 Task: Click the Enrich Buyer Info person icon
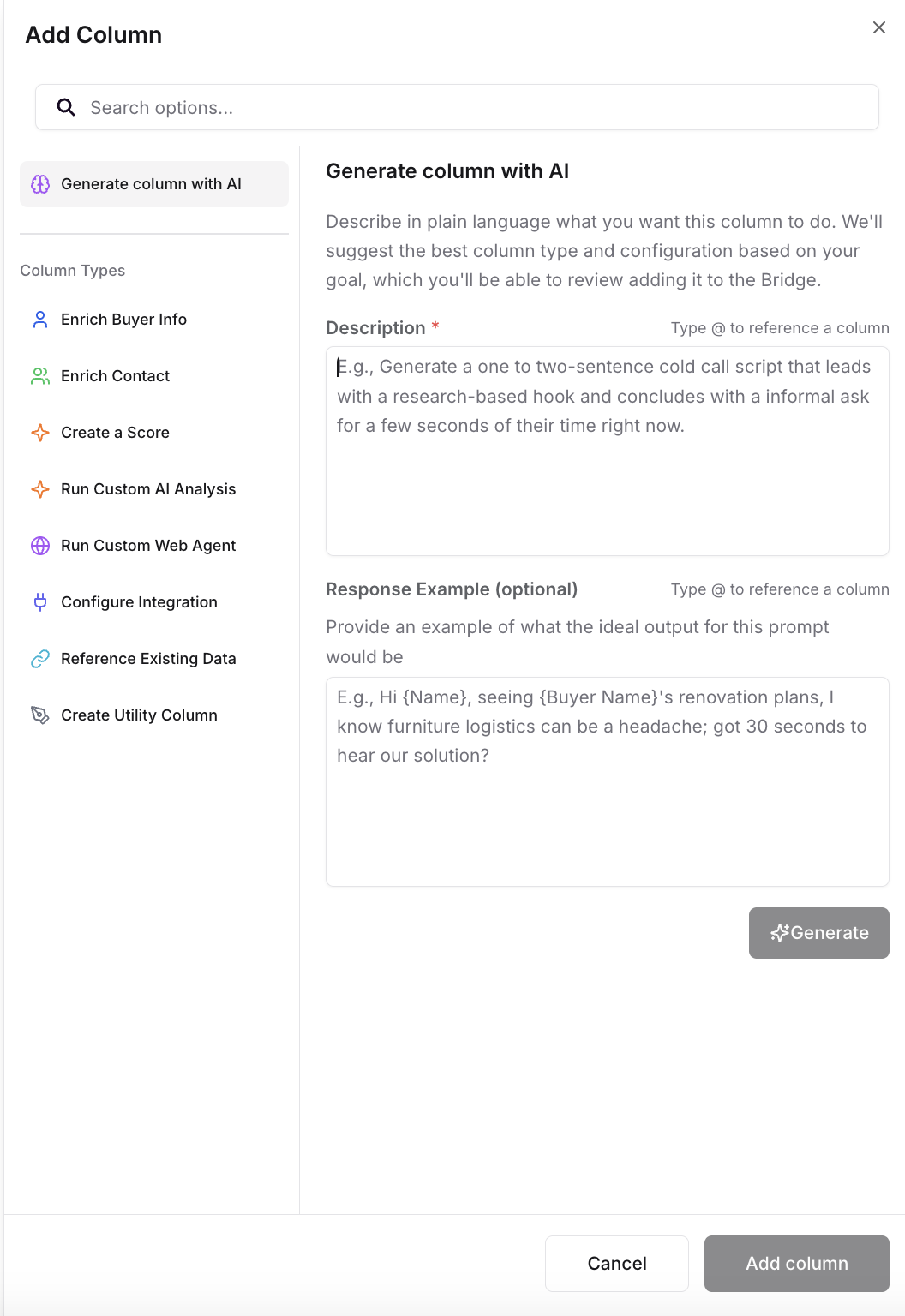pyautogui.click(x=39, y=319)
